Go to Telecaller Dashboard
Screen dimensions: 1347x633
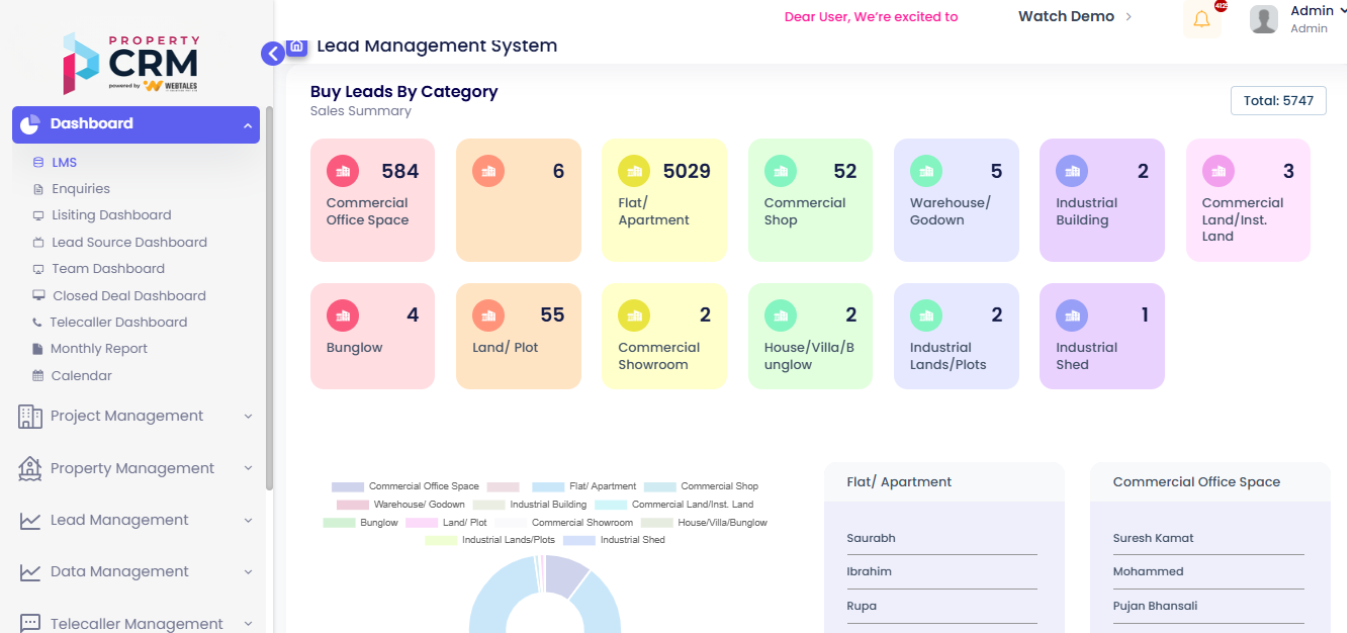(118, 322)
